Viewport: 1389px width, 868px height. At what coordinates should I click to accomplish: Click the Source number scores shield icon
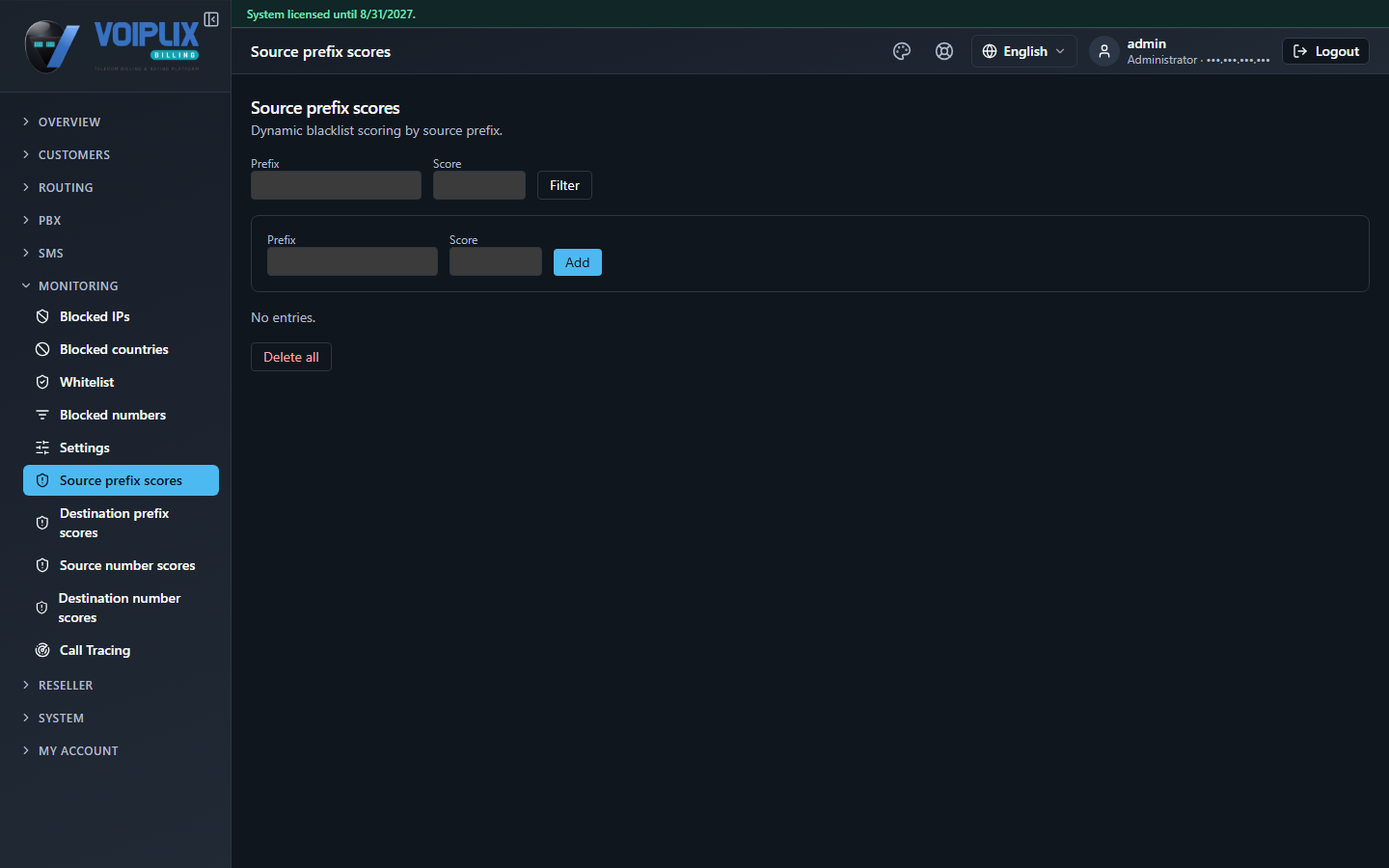pos(42,565)
